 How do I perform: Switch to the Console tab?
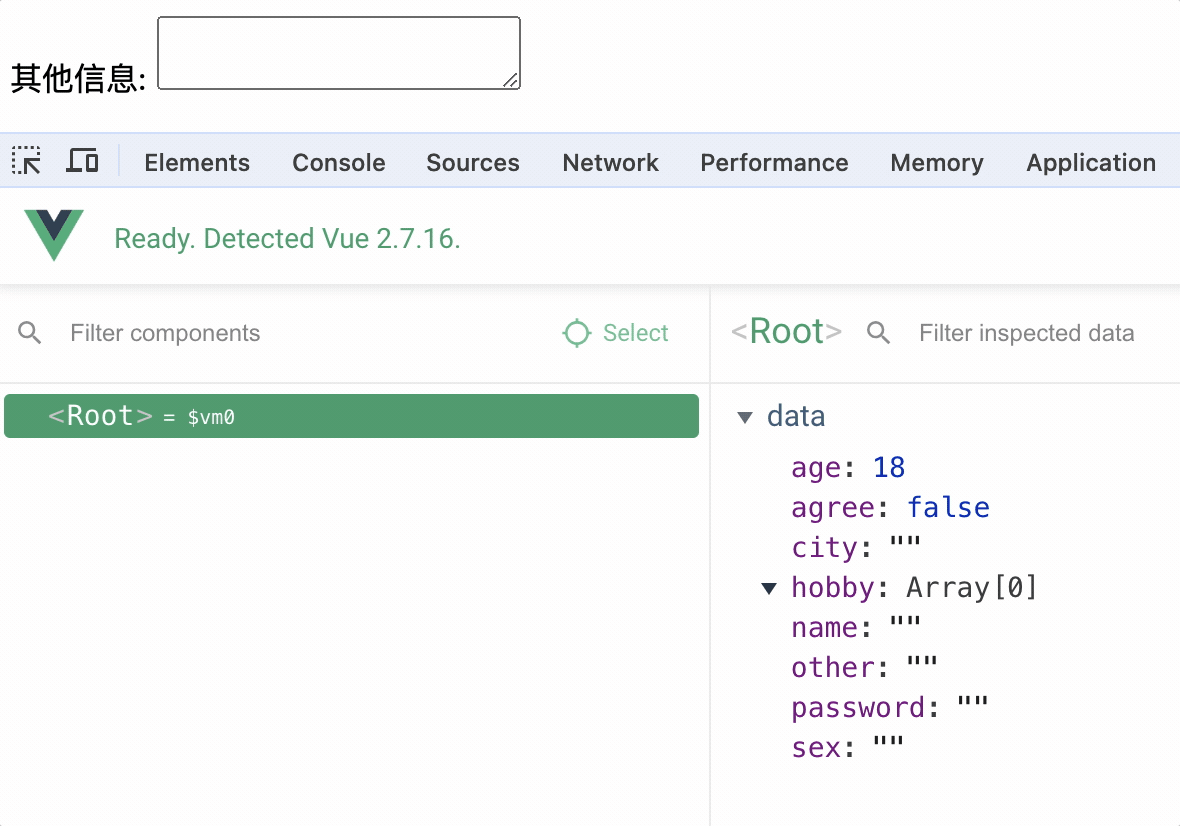(338, 163)
